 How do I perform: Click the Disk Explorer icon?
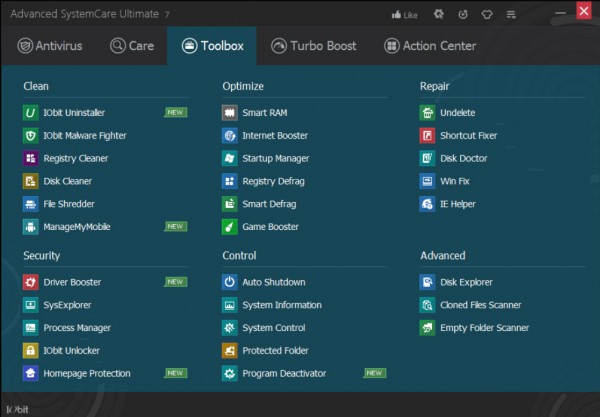pos(427,282)
